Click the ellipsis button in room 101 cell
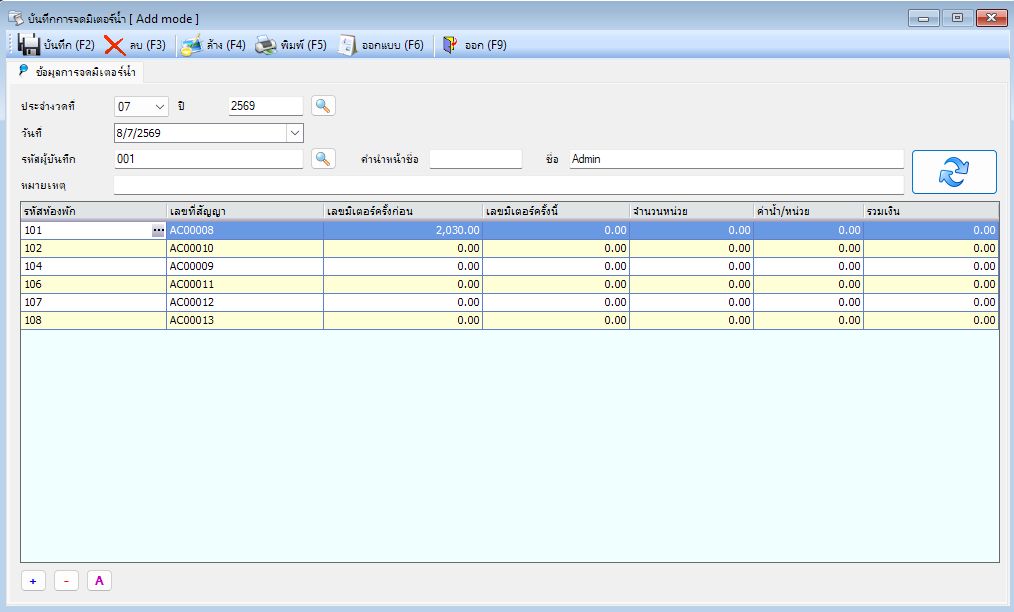 [x=158, y=230]
